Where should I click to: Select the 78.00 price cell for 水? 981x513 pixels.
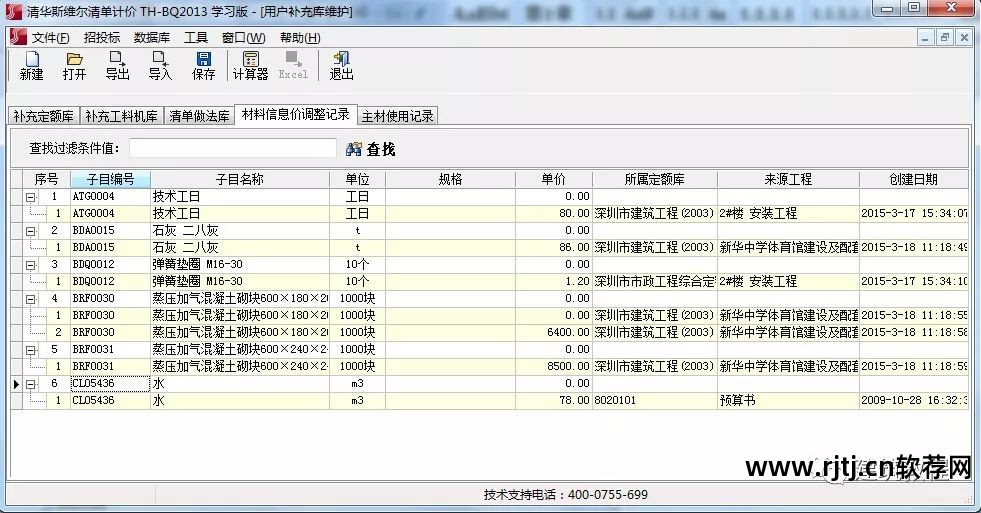[x=554, y=400]
